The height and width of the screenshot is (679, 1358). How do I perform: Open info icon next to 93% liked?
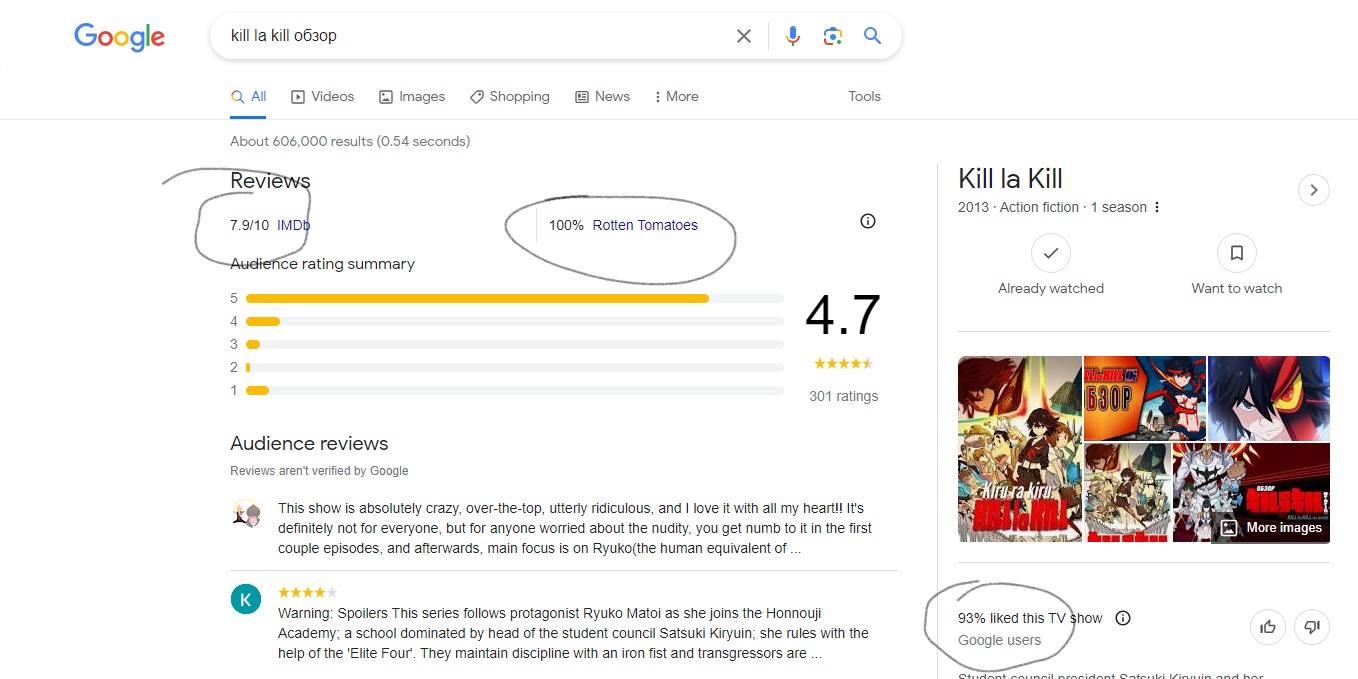pos(1122,618)
